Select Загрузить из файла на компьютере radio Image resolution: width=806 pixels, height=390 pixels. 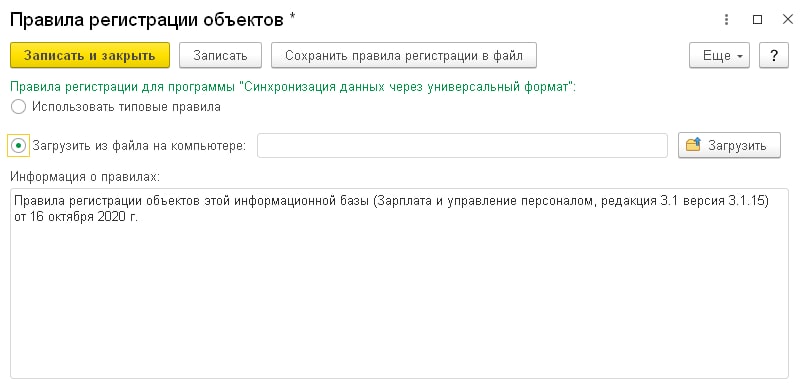[19, 146]
